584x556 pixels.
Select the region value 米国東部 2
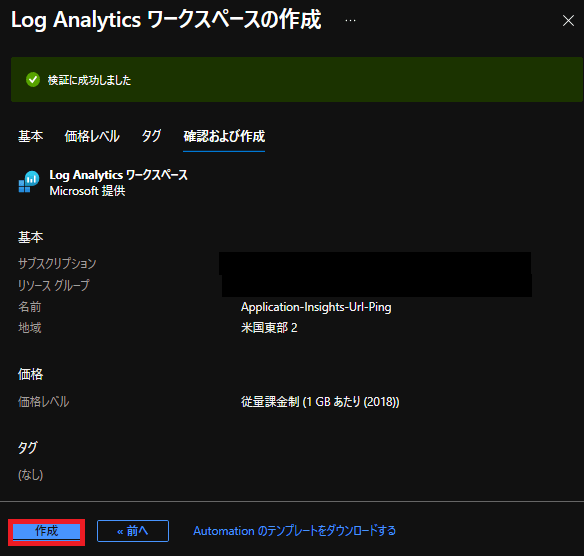click(x=269, y=328)
